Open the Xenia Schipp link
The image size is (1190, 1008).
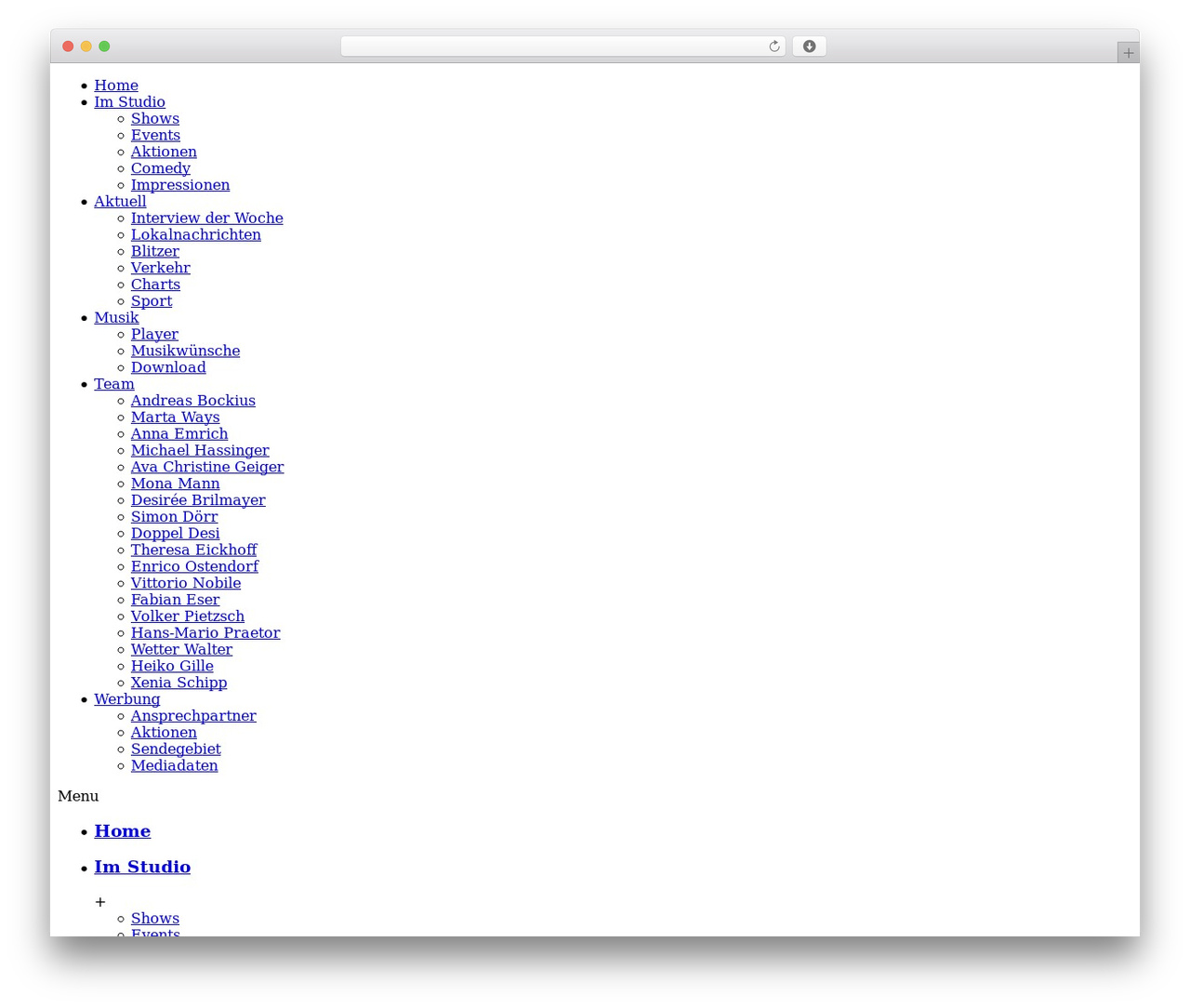(x=178, y=683)
